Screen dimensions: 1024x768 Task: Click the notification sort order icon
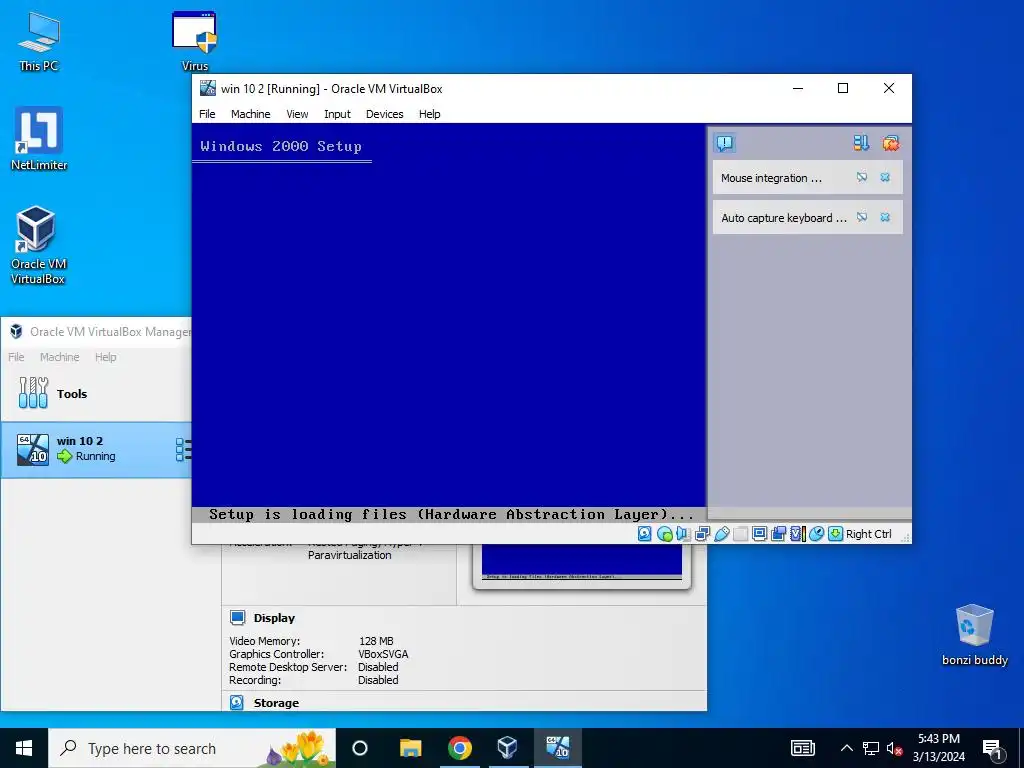[x=861, y=143]
